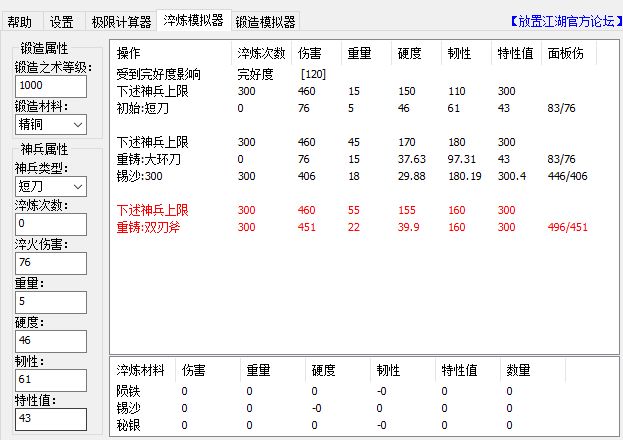Click the 37.63 硬度 value
This screenshot has width=623, height=440.
[x=412, y=159]
